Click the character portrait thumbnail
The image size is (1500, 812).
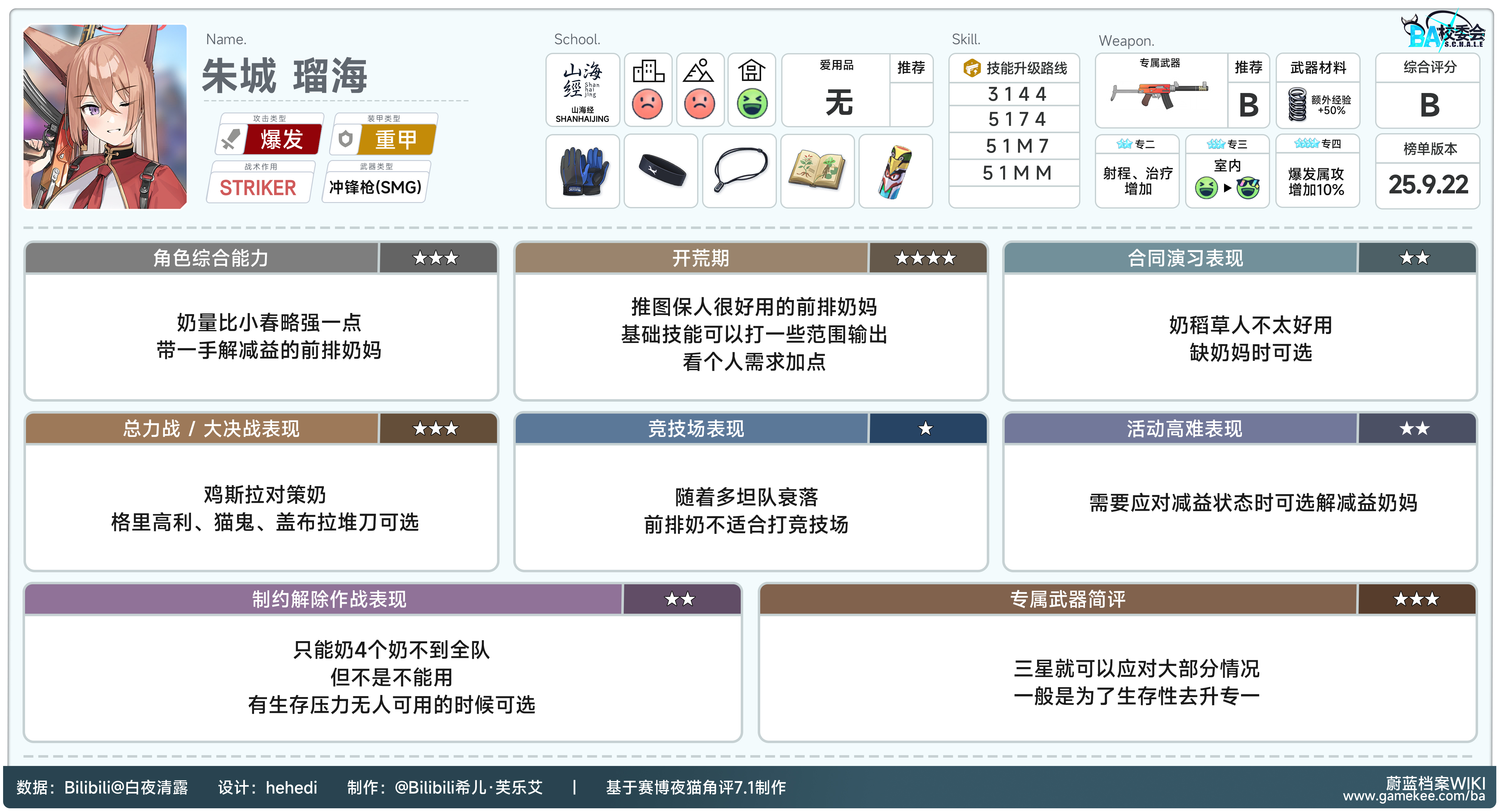(x=105, y=116)
